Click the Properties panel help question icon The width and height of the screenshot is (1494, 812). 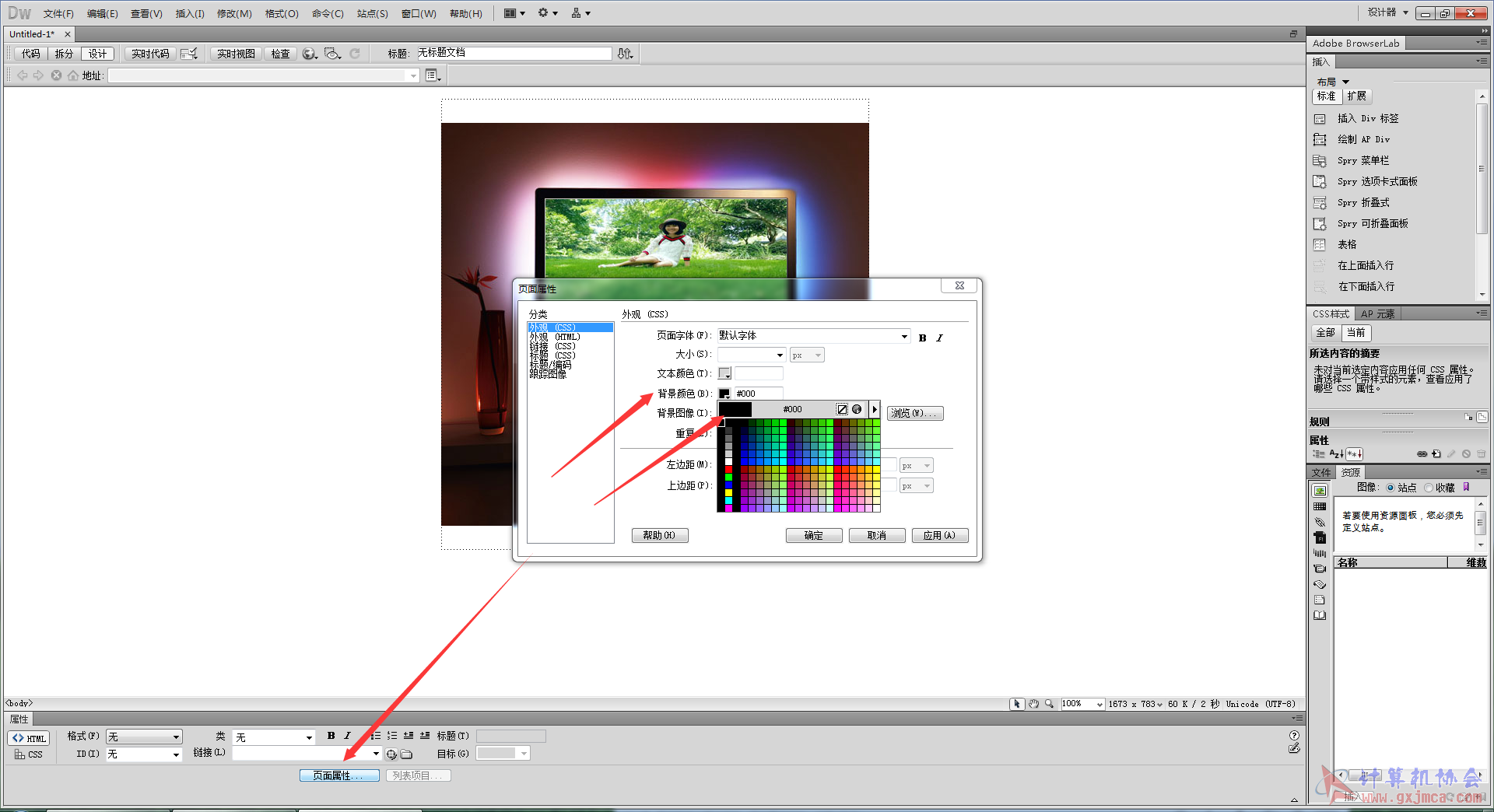(x=1294, y=736)
